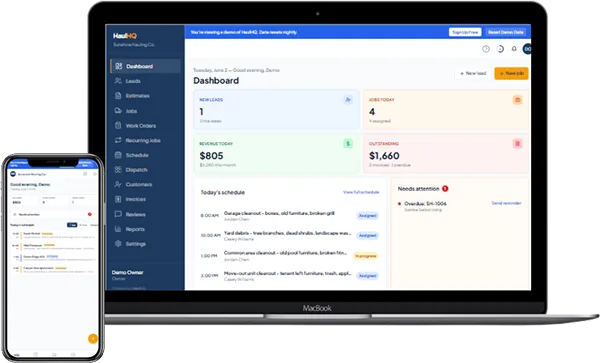Open View full schedule link

point(361,192)
